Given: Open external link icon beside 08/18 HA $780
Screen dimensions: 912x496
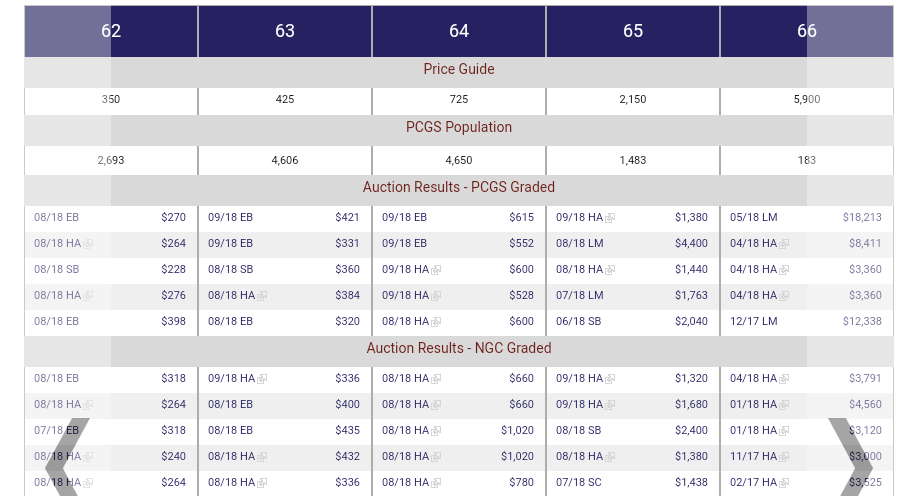Looking at the screenshot, I should pos(436,483).
